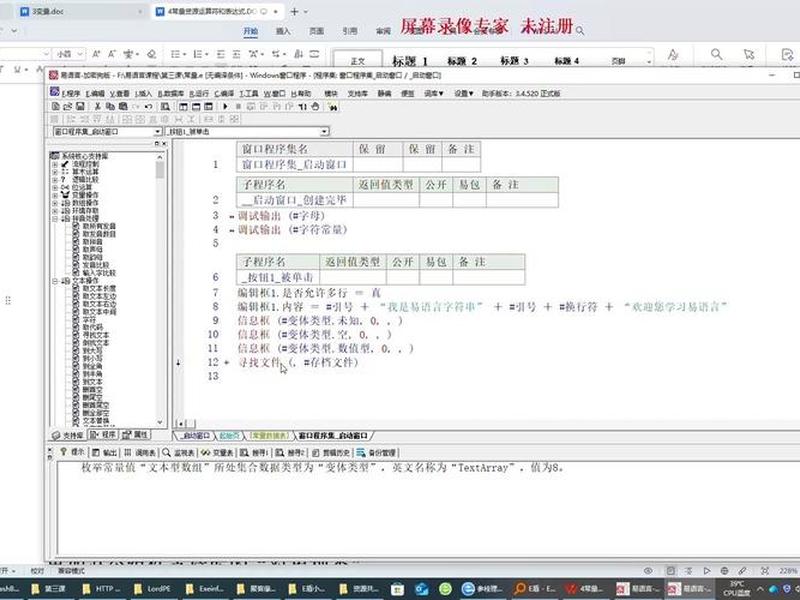Expand the 寻找文件 code line plus
800x600 pixels.
click(227, 362)
